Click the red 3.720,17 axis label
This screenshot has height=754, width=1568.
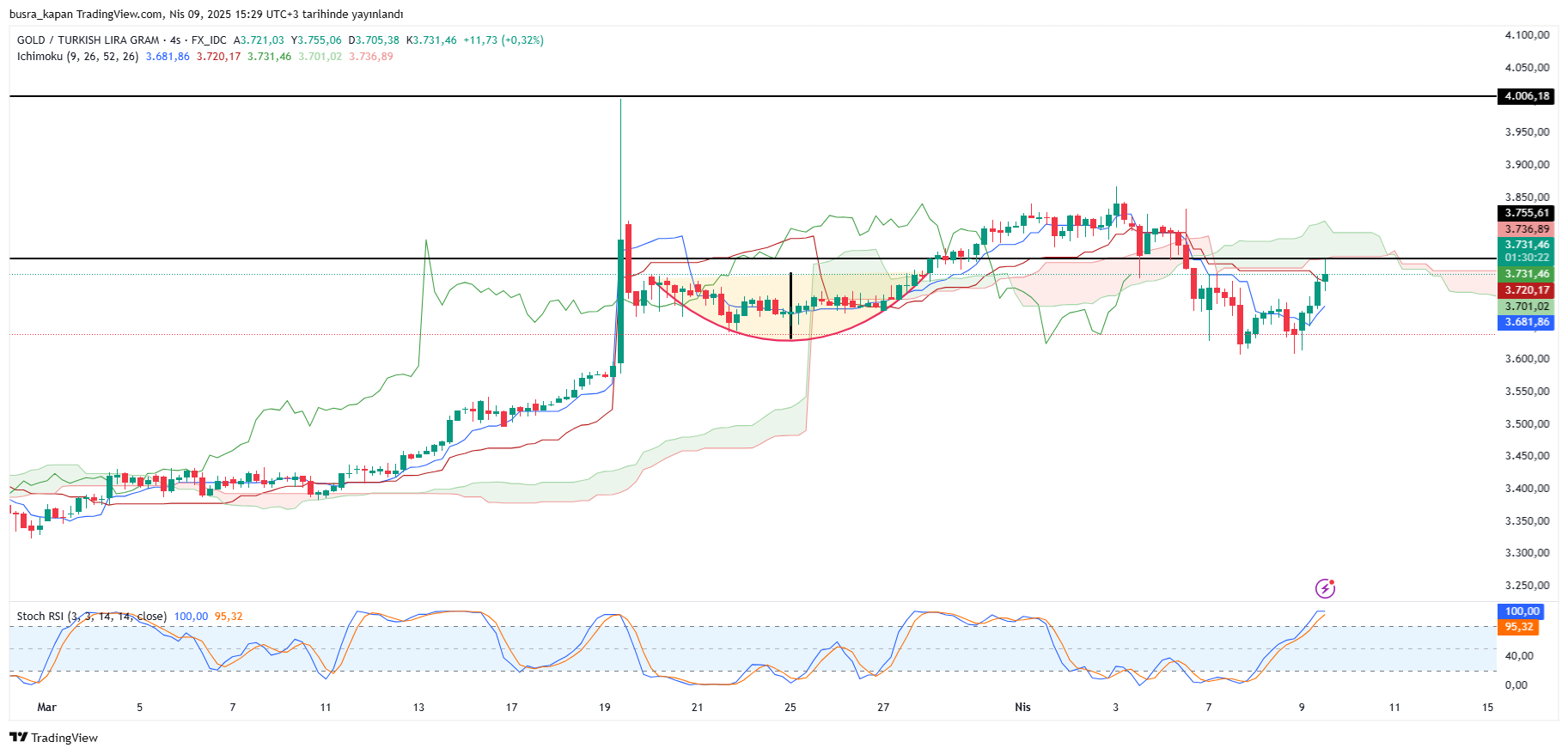click(1526, 290)
